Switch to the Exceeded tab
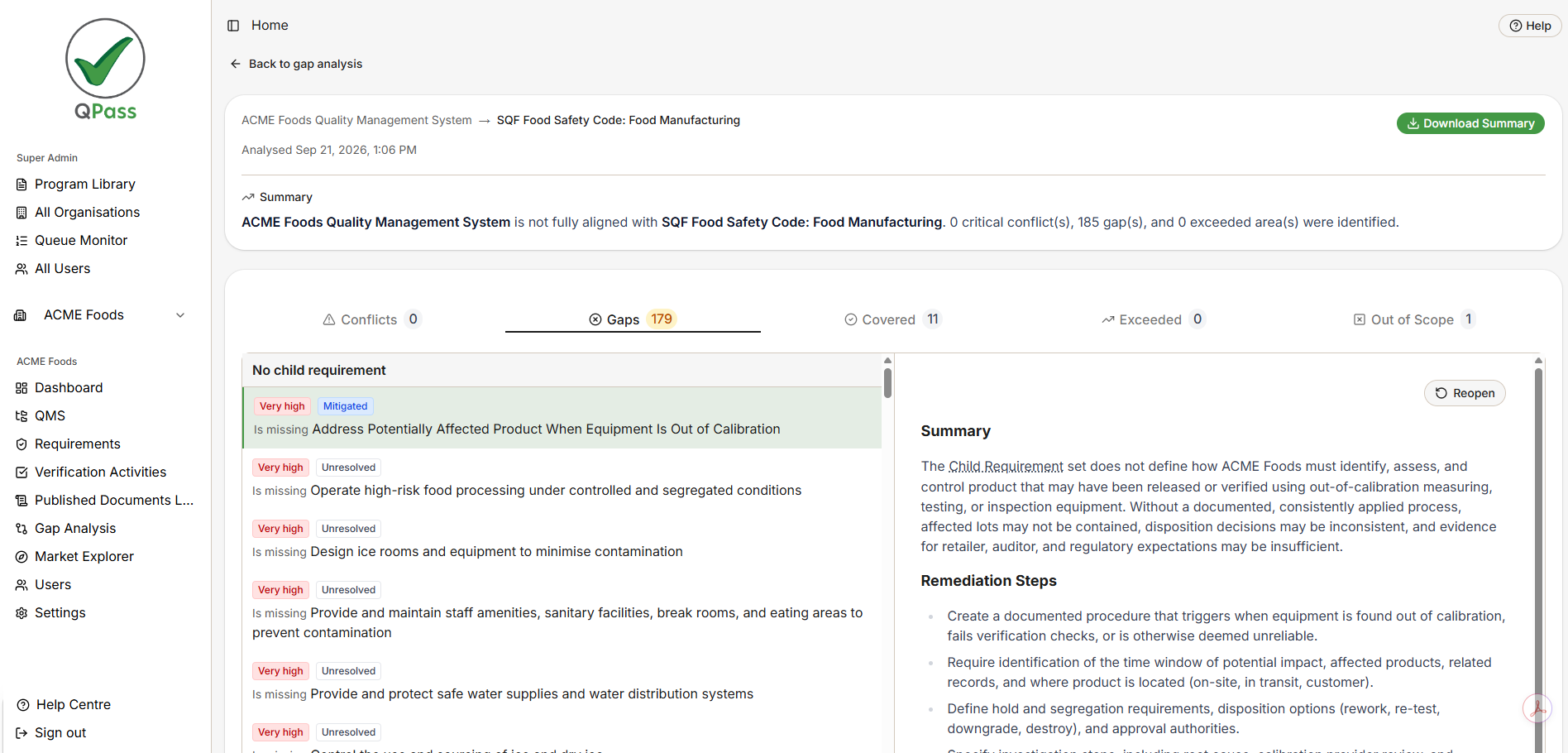Viewport: 1568px width, 753px height. pos(1153,319)
